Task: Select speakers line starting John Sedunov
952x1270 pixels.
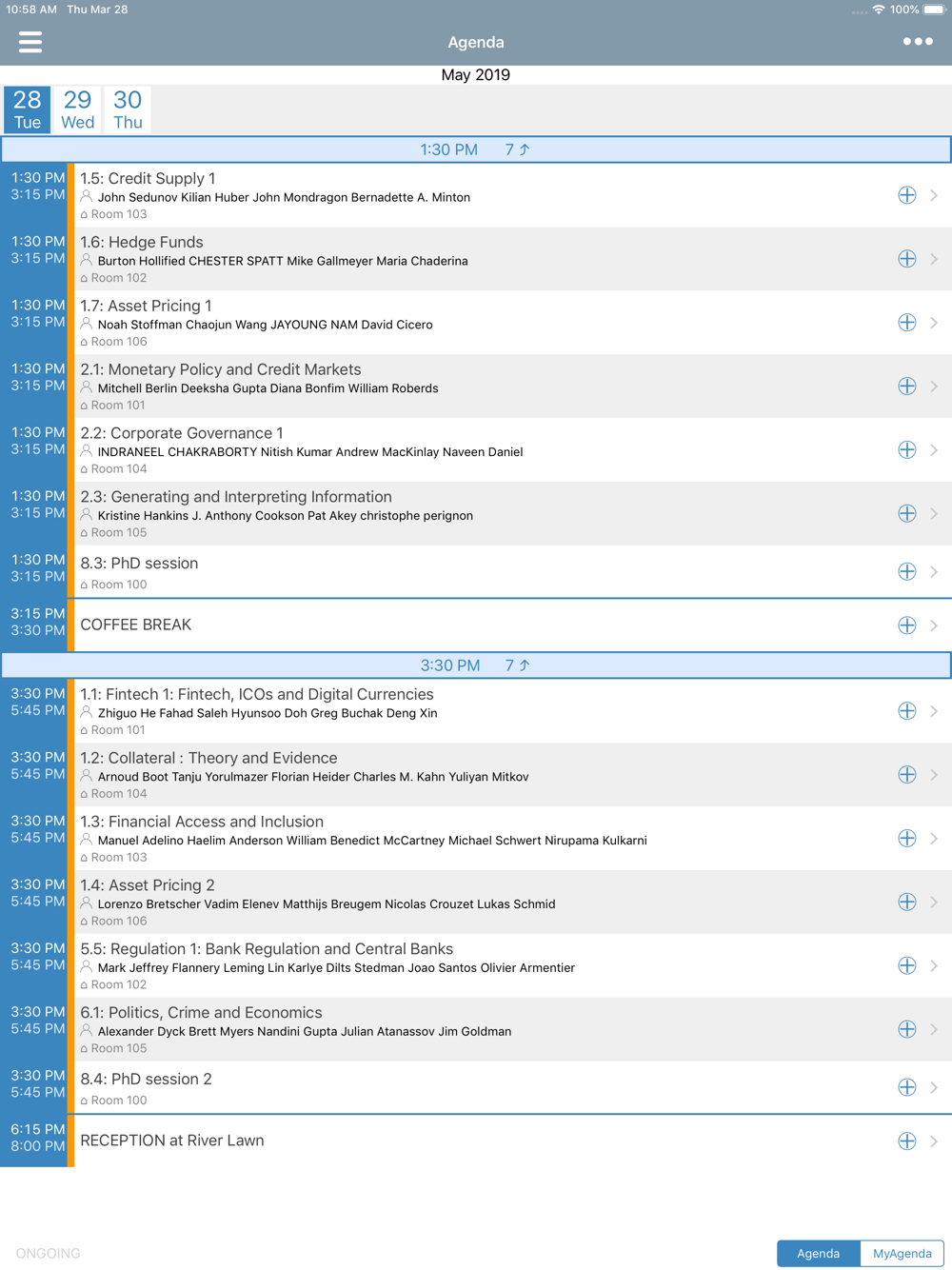Action: point(284,197)
